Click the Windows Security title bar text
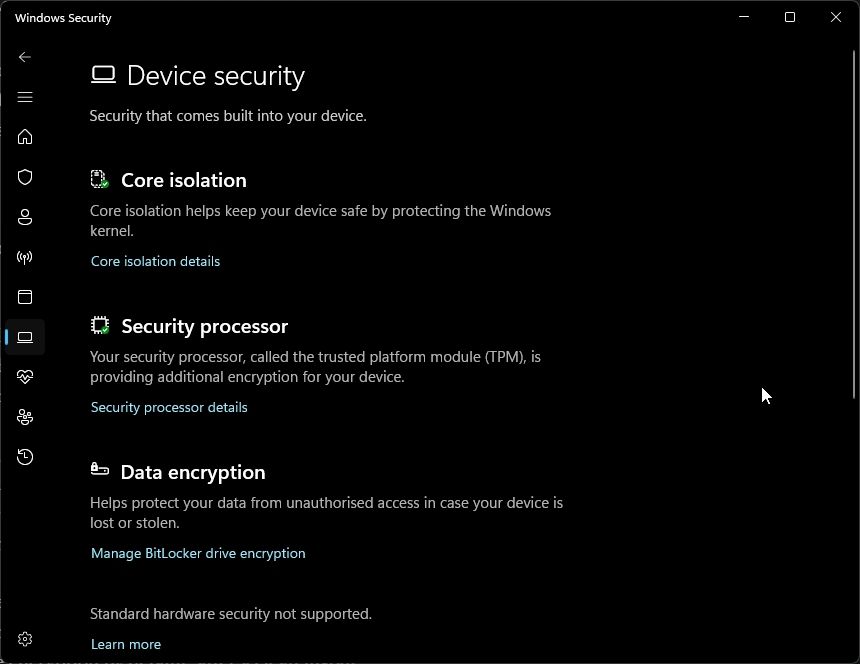Viewport: 860px width, 664px height. pyautogui.click(x=63, y=17)
